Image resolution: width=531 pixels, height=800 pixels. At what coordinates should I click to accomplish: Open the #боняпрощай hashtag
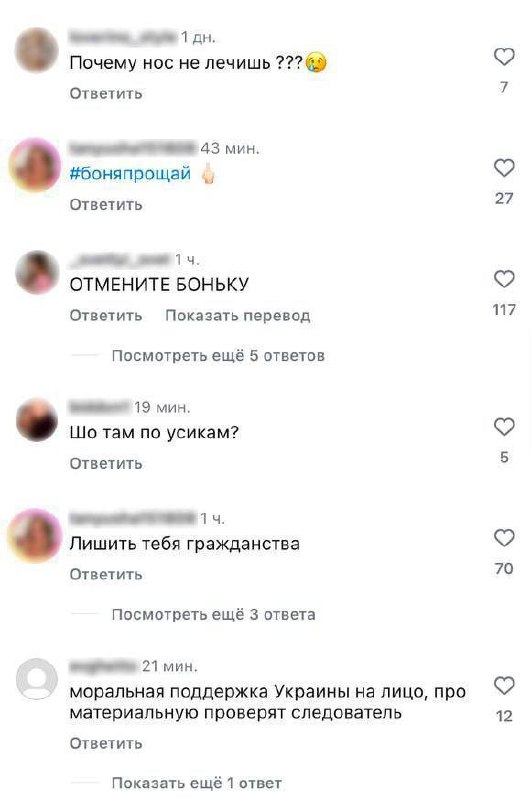130,173
